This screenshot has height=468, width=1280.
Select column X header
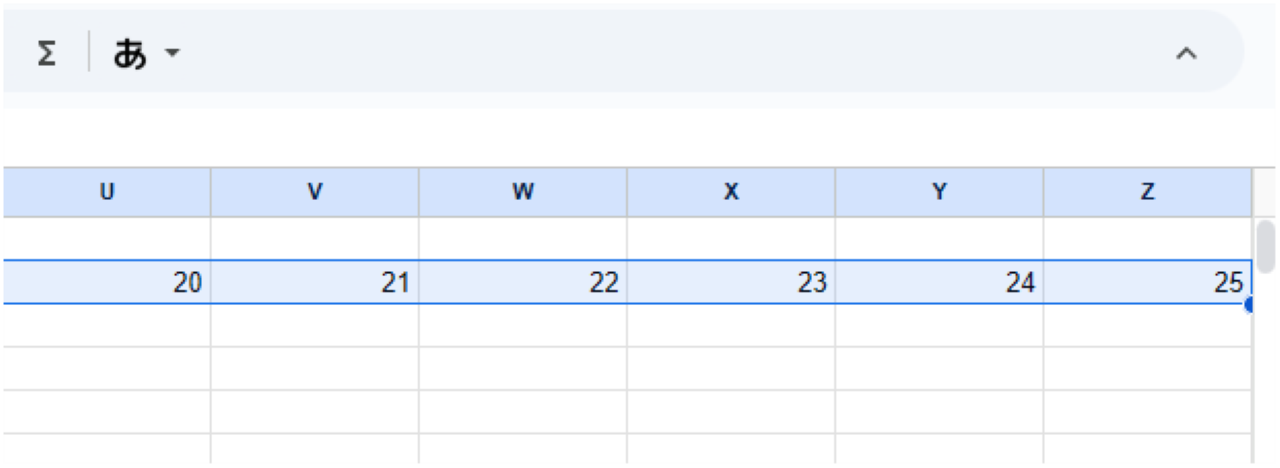(731, 193)
